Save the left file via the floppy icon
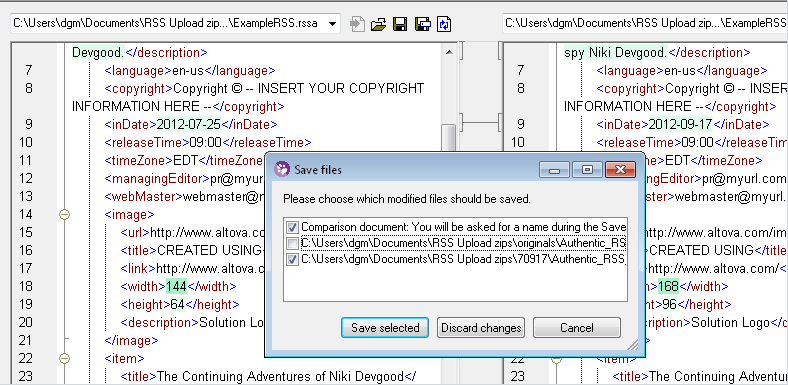This screenshot has height=385, width=788. (400, 24)
